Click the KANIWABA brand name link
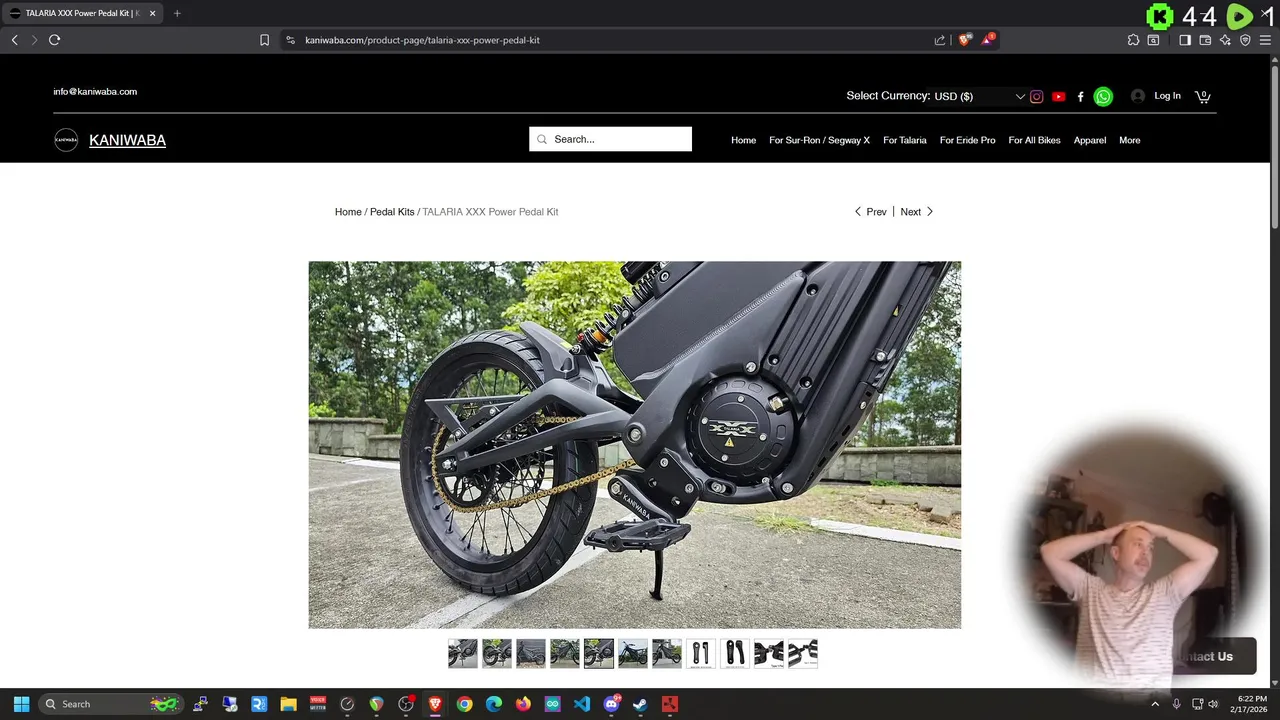Screen dimensions: 1280x720 point(127,140)
